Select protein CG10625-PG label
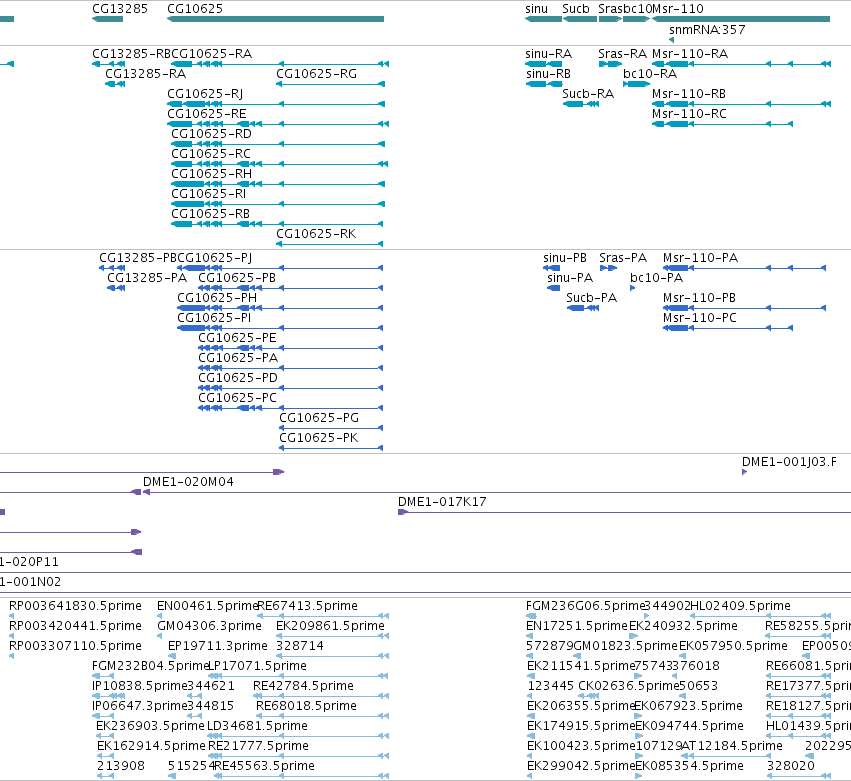 (x=319, y=418)
